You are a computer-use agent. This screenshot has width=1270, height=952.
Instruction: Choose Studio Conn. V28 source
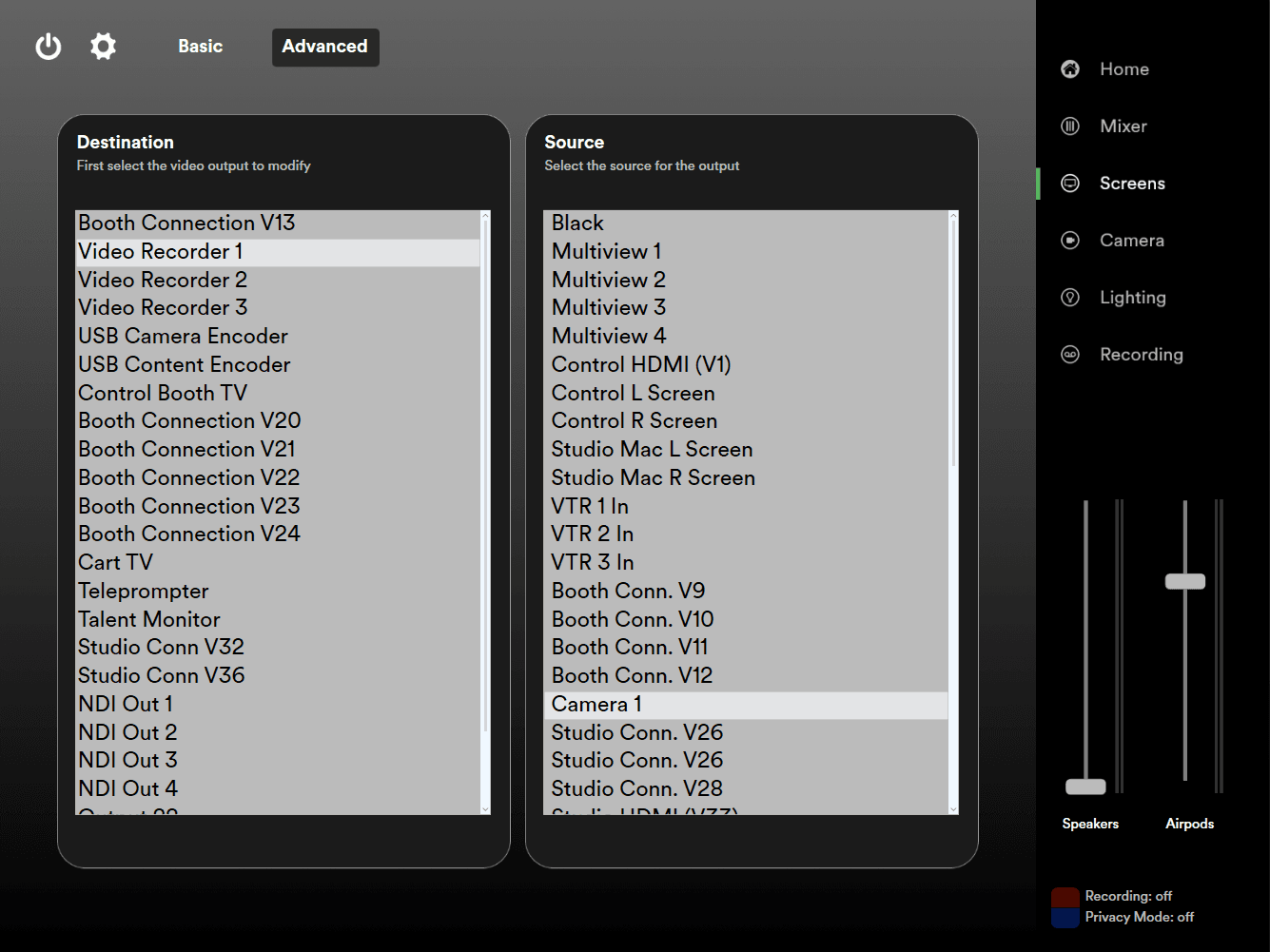[x=746, y=789]
